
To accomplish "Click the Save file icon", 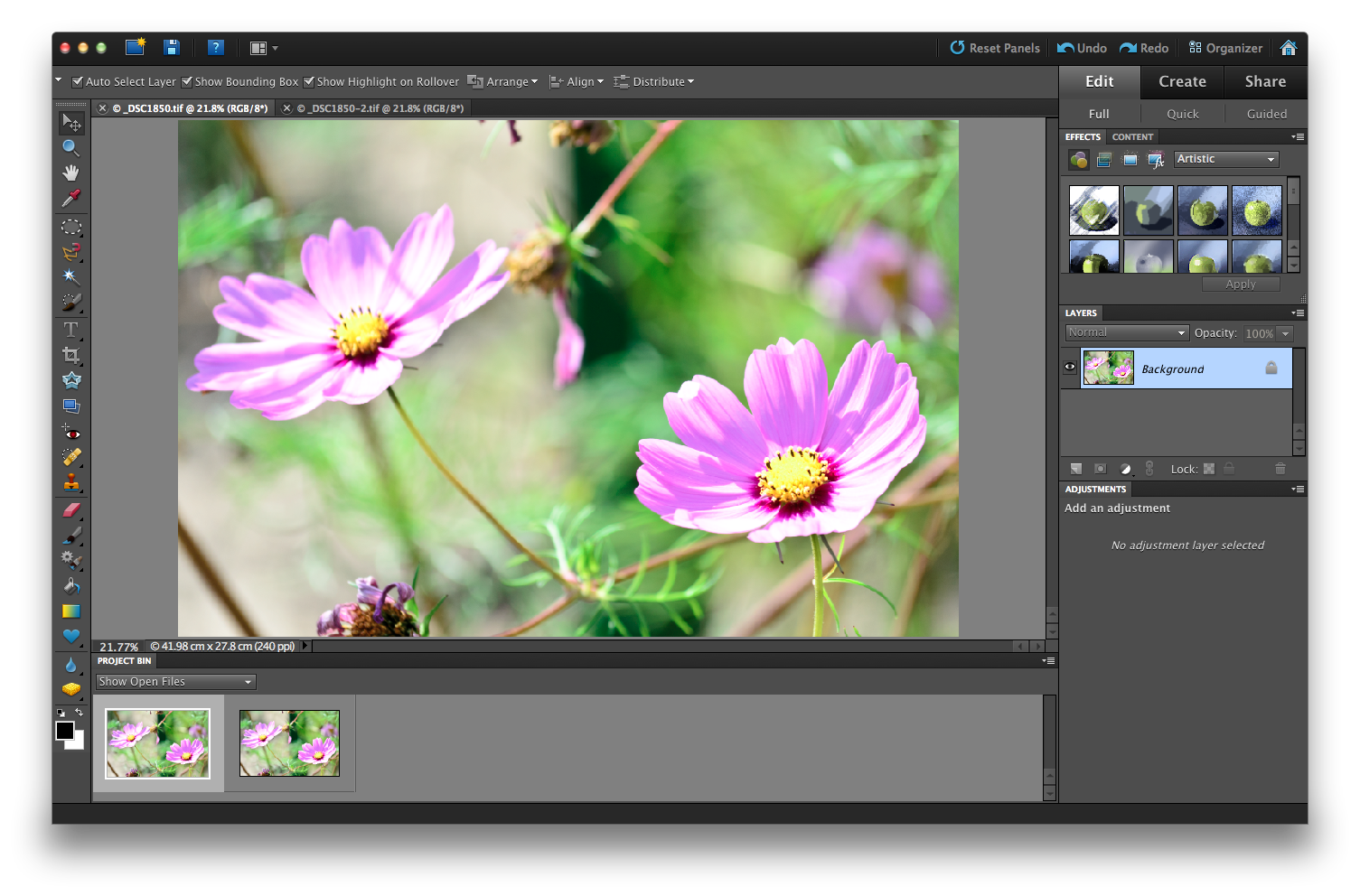I will 172,48.
